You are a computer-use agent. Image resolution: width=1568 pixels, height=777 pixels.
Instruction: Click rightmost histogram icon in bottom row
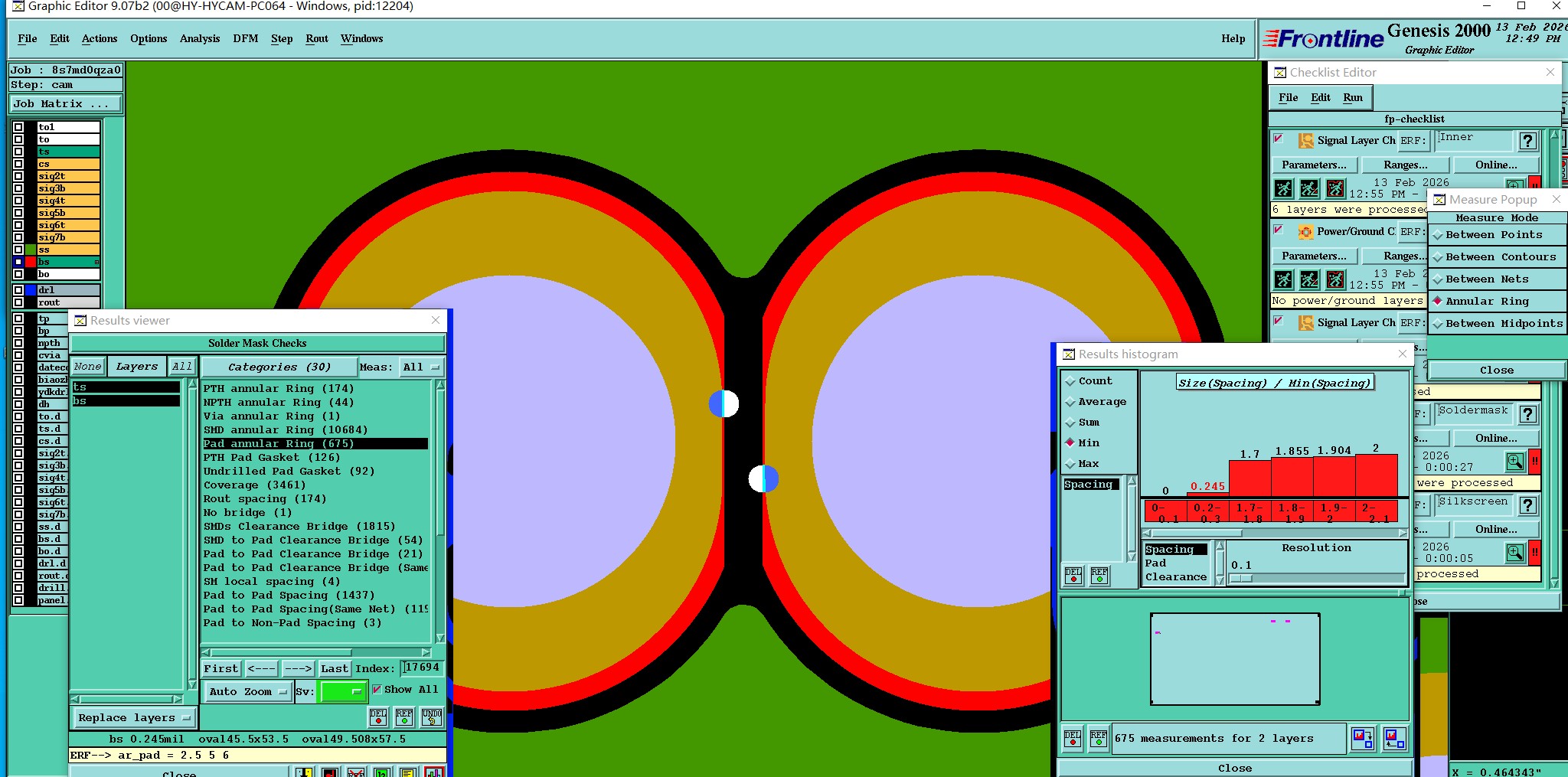[1395, 739]
